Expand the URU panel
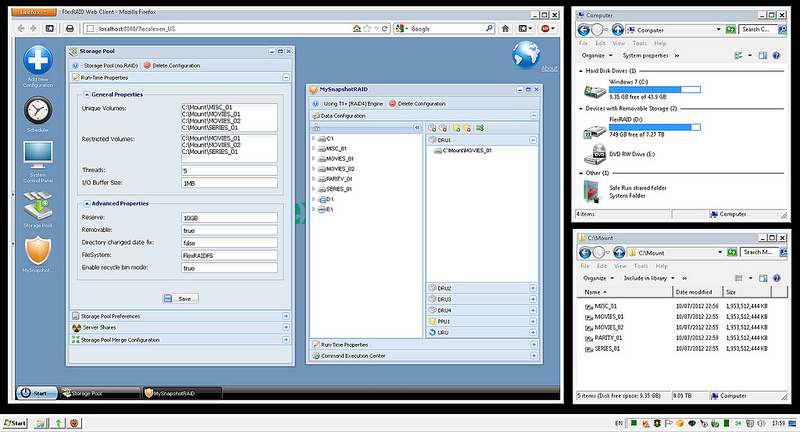This screenshot has height=432, width=800. [533, 333]
